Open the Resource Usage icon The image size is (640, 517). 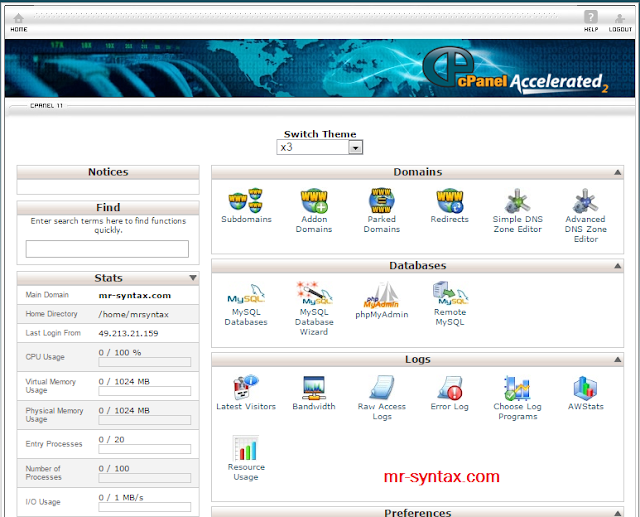point(246,448)
